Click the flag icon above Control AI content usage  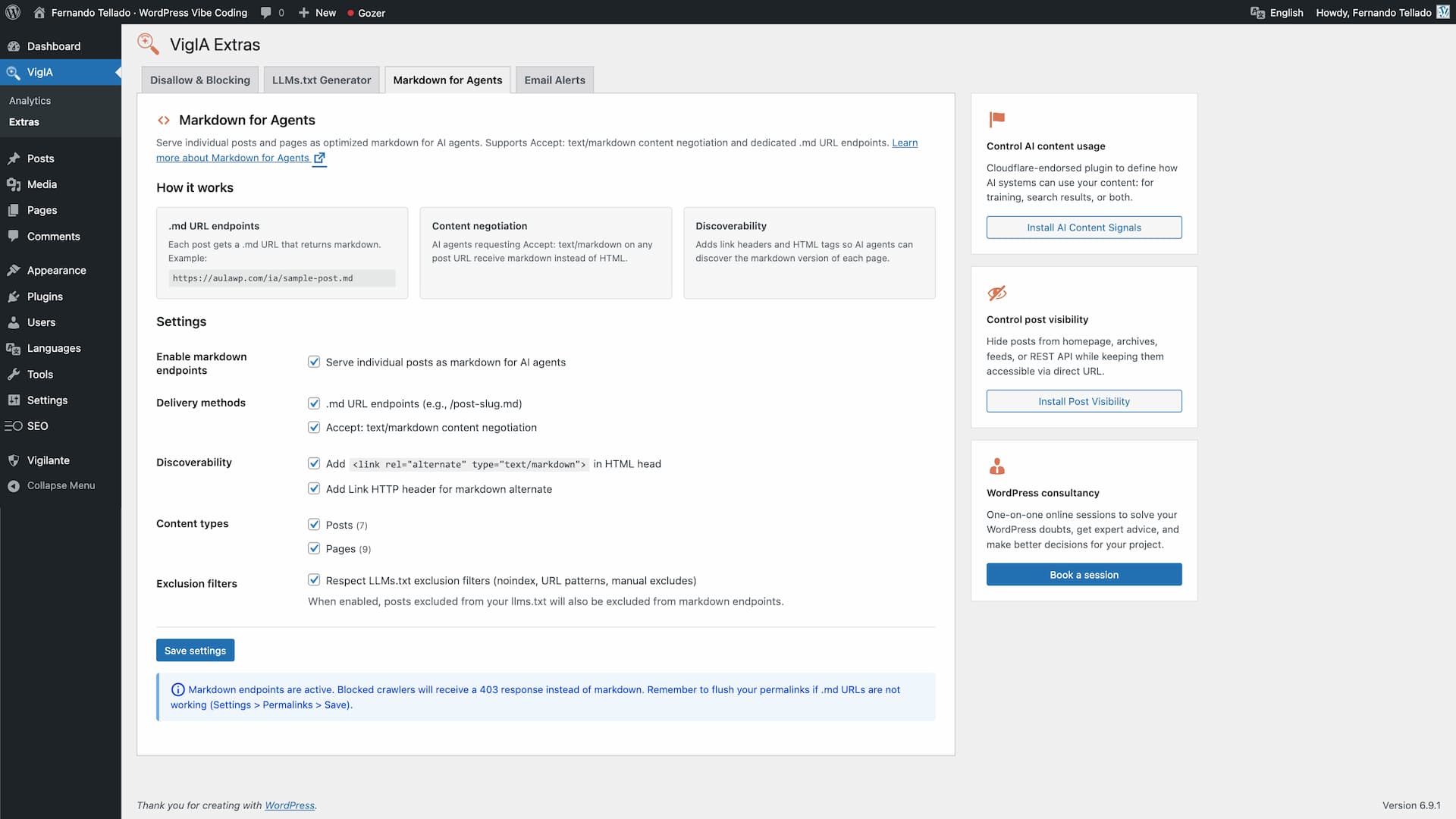tap(996, 119)
